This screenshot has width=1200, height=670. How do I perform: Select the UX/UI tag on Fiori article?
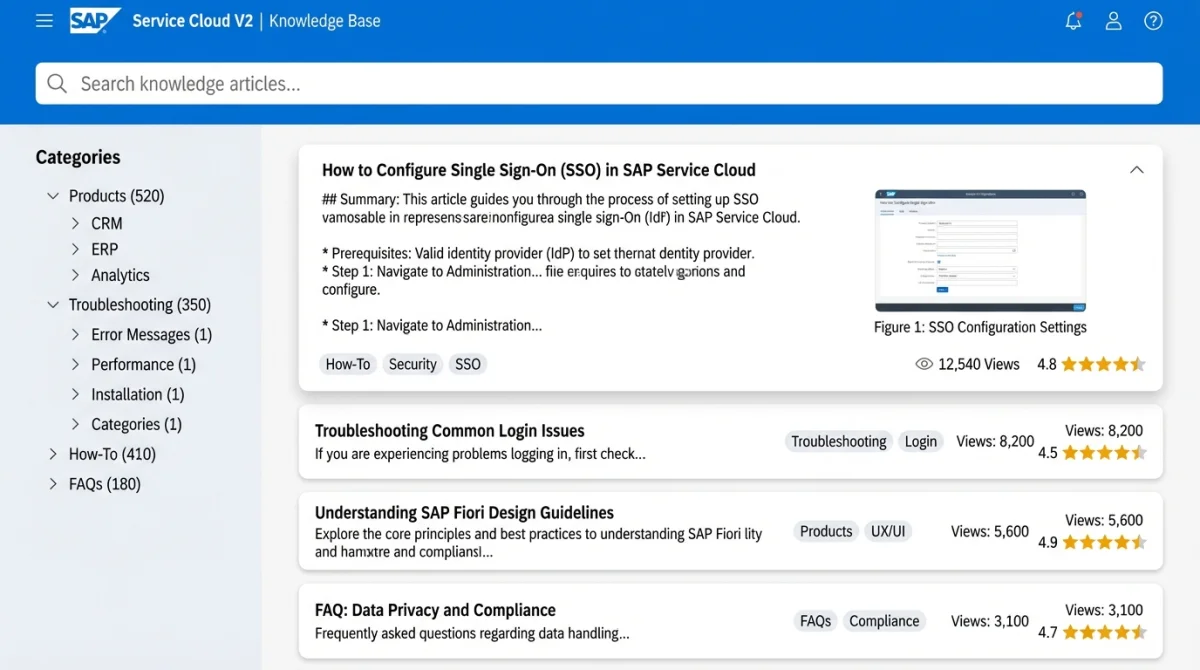click(x=888, y=531)
